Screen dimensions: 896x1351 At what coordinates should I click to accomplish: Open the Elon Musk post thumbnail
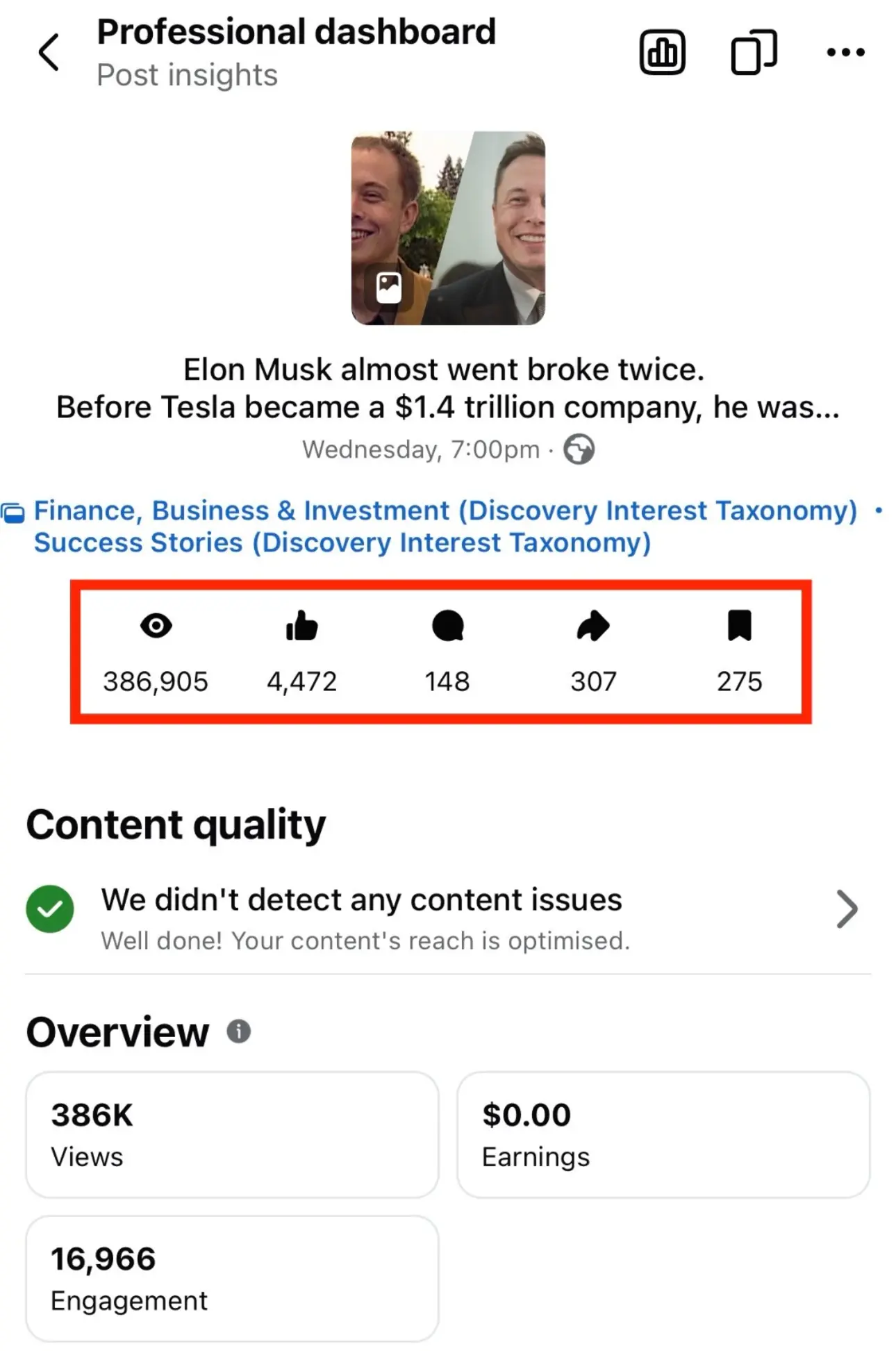pos(448,228)
